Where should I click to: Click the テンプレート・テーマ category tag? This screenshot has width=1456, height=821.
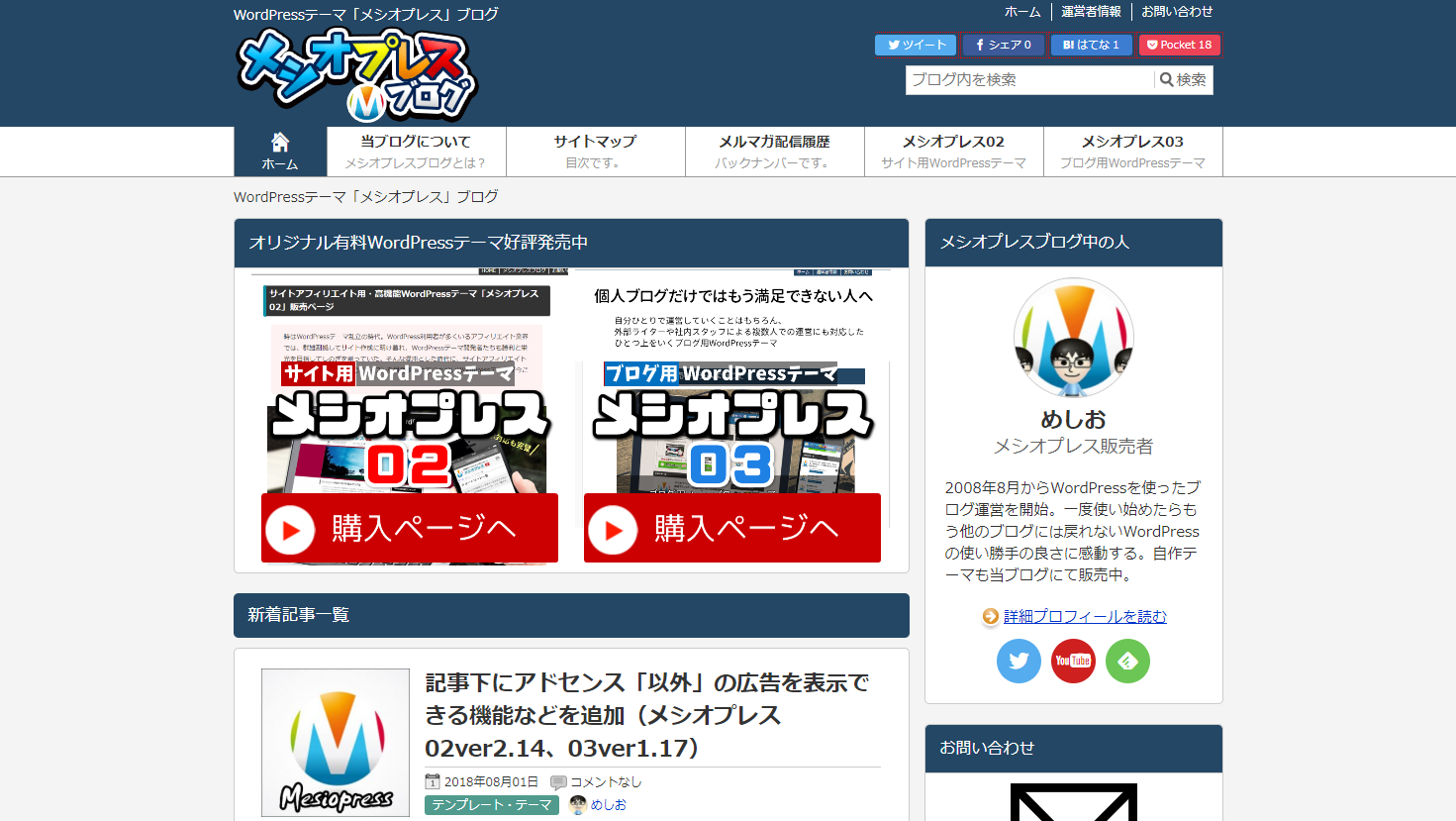click(492, 805)
